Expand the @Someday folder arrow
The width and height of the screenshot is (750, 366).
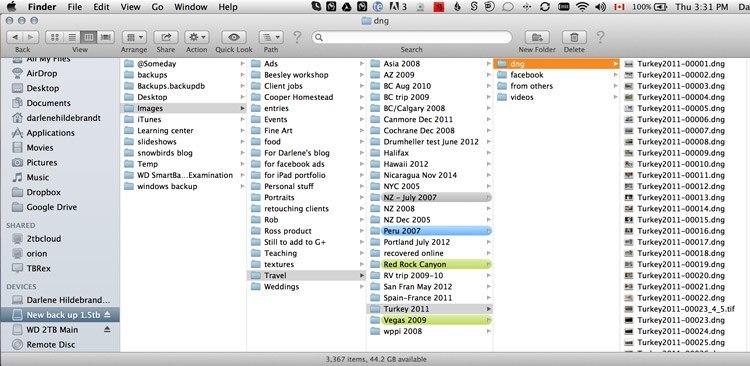[243, 64]
